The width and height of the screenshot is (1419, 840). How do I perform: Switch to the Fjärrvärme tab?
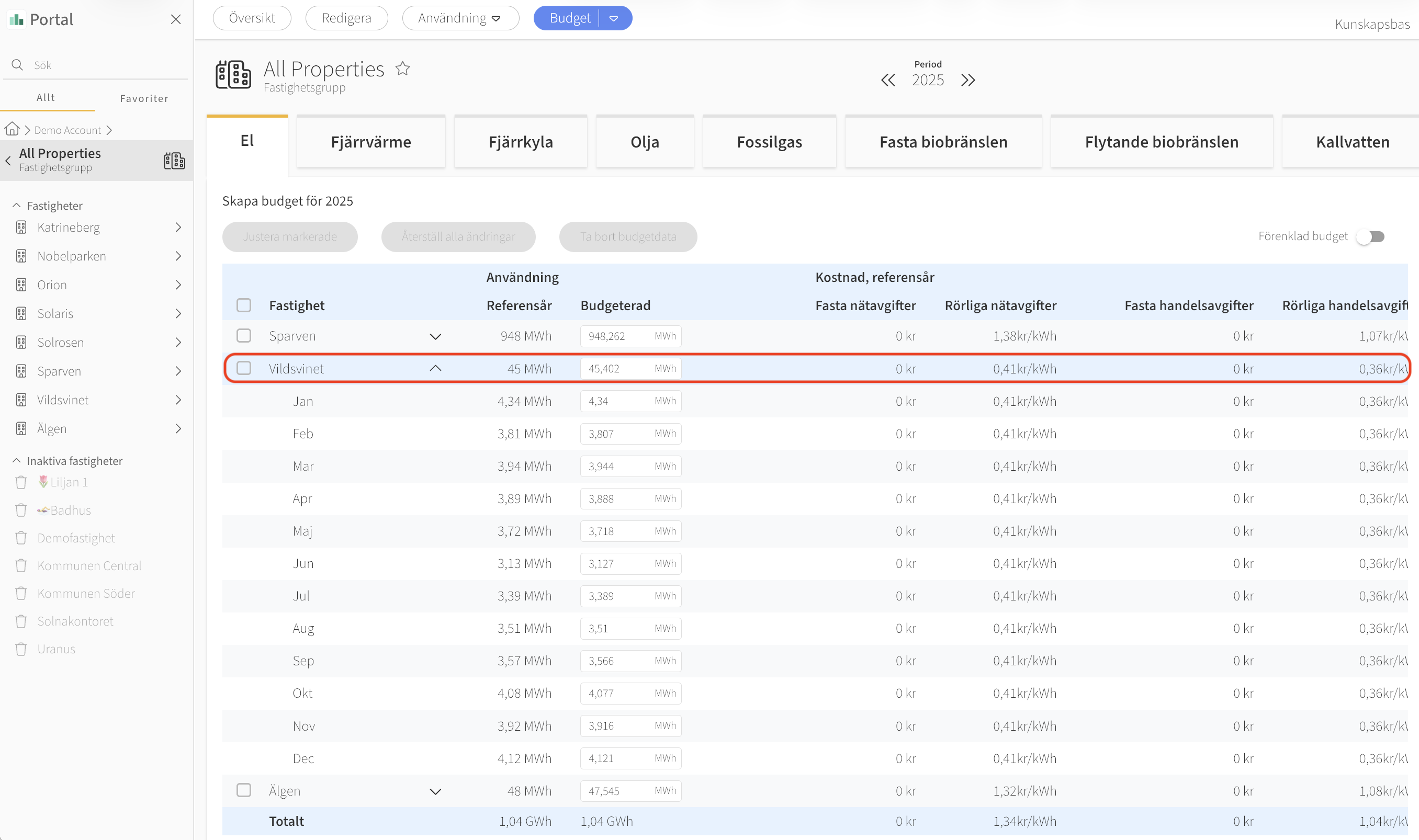pyautogui.click(x=371, y=142)
